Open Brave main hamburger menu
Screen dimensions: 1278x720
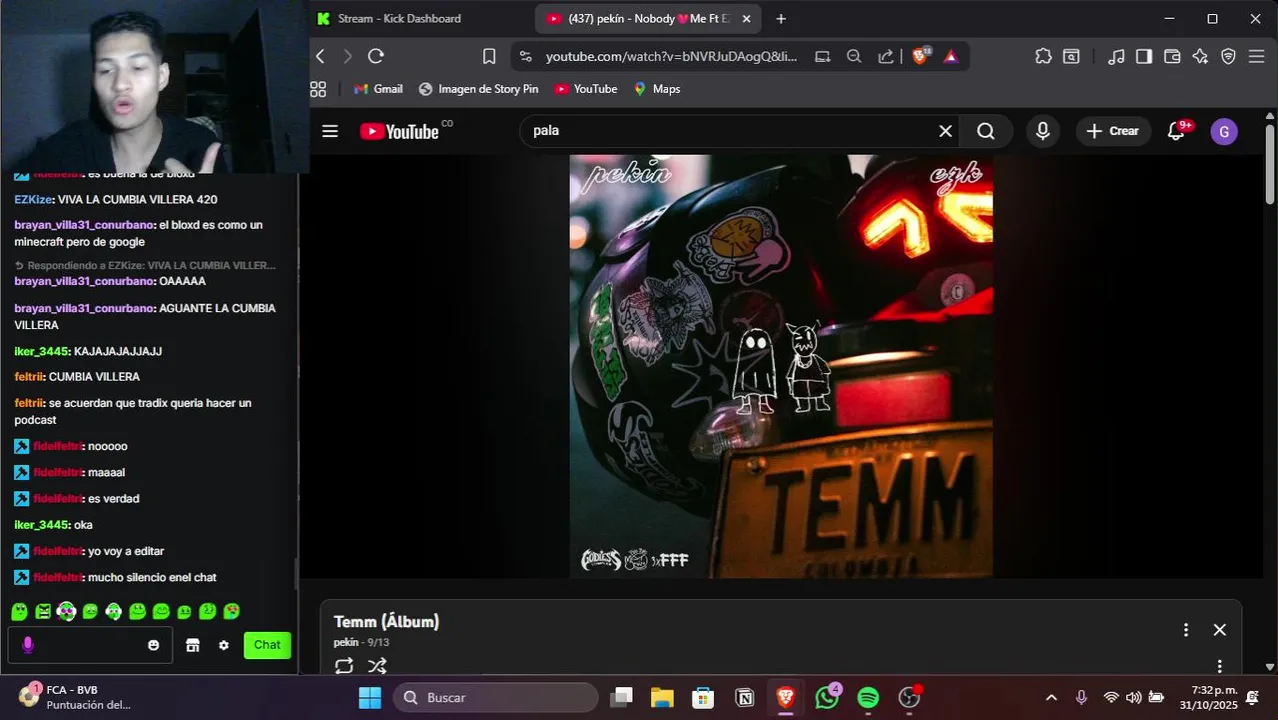(1257, 56)
